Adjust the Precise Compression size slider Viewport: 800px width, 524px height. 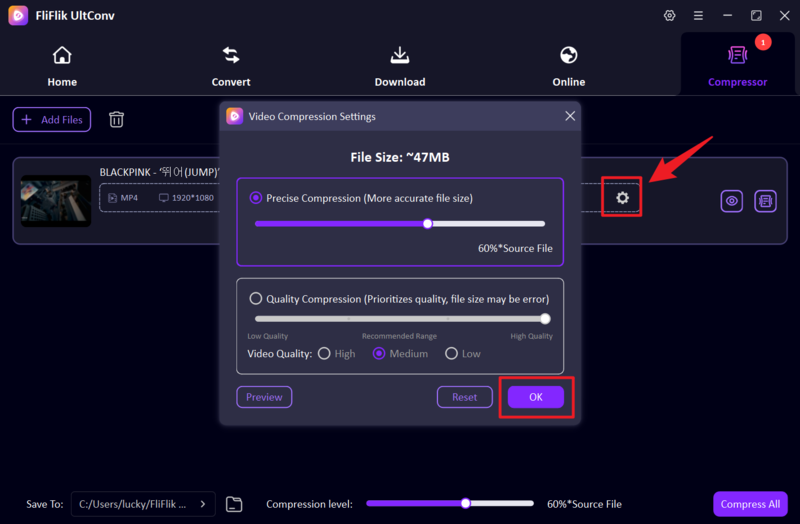click(x=428, y=223)
